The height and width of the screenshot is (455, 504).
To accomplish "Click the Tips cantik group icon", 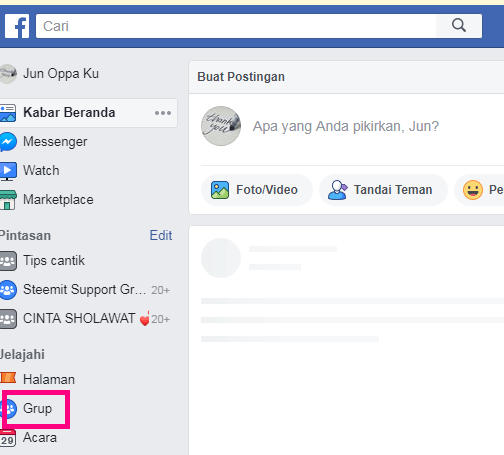I will coord(8,261).
